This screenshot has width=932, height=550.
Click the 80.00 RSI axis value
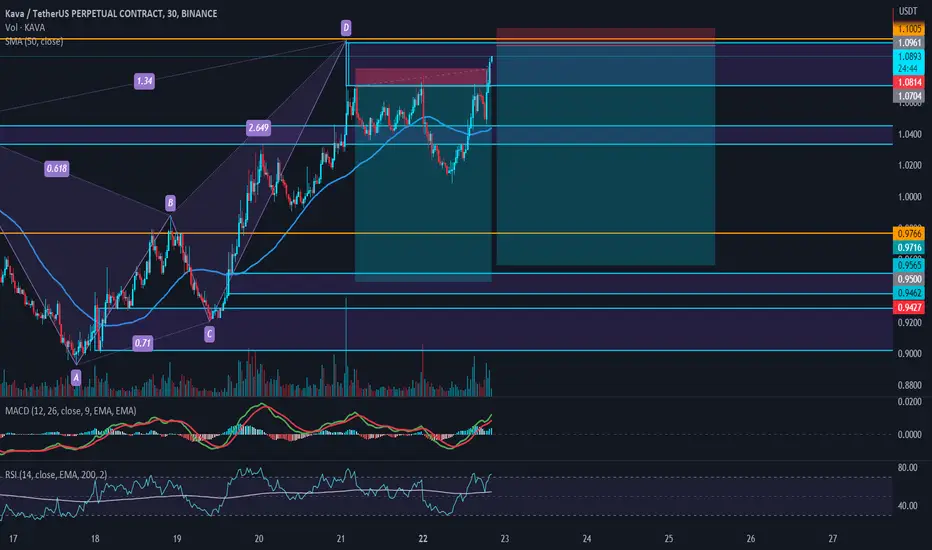pyautogui.click(x=908, y=468)
